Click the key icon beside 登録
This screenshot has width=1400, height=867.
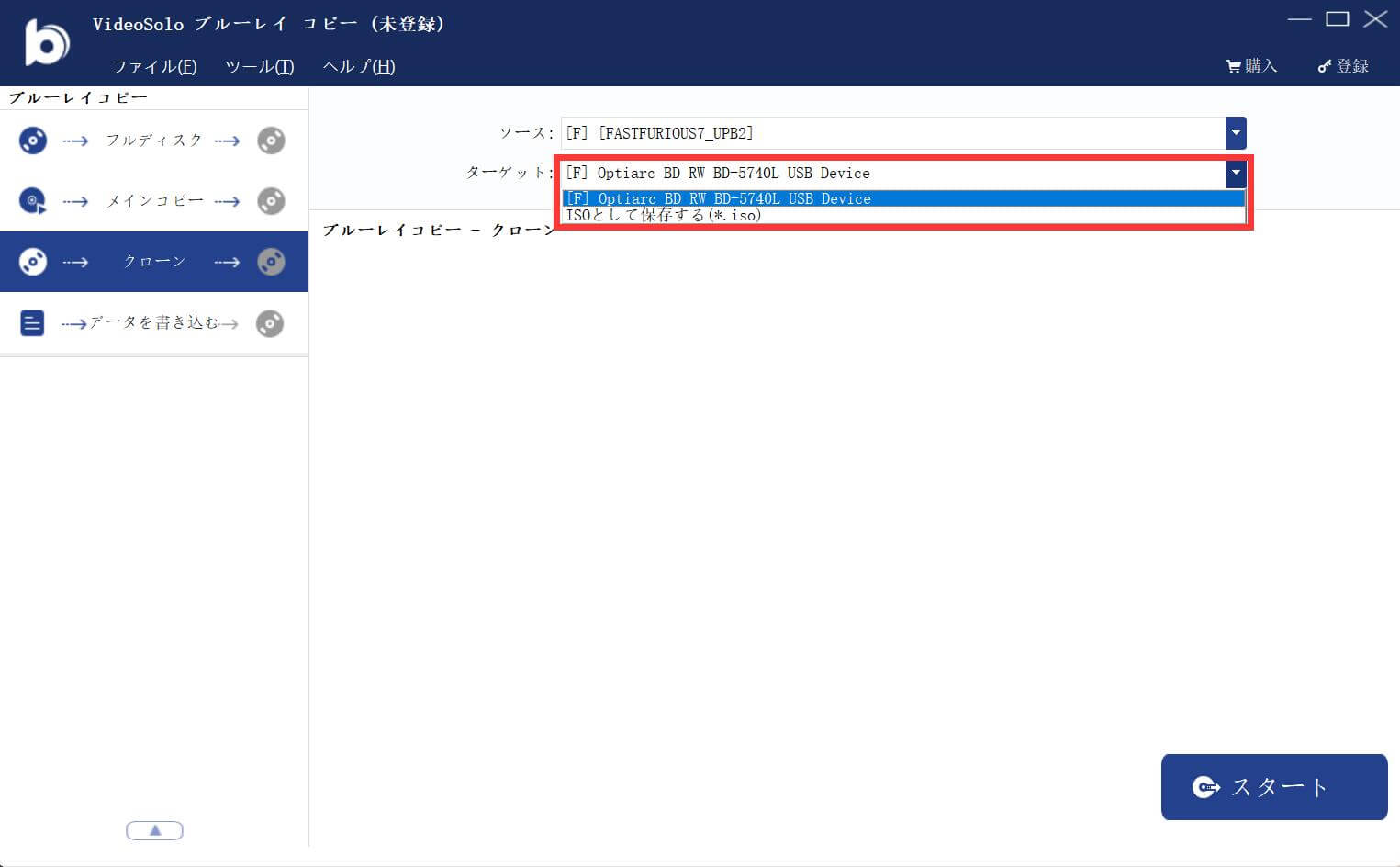[x=1324, y=67]
